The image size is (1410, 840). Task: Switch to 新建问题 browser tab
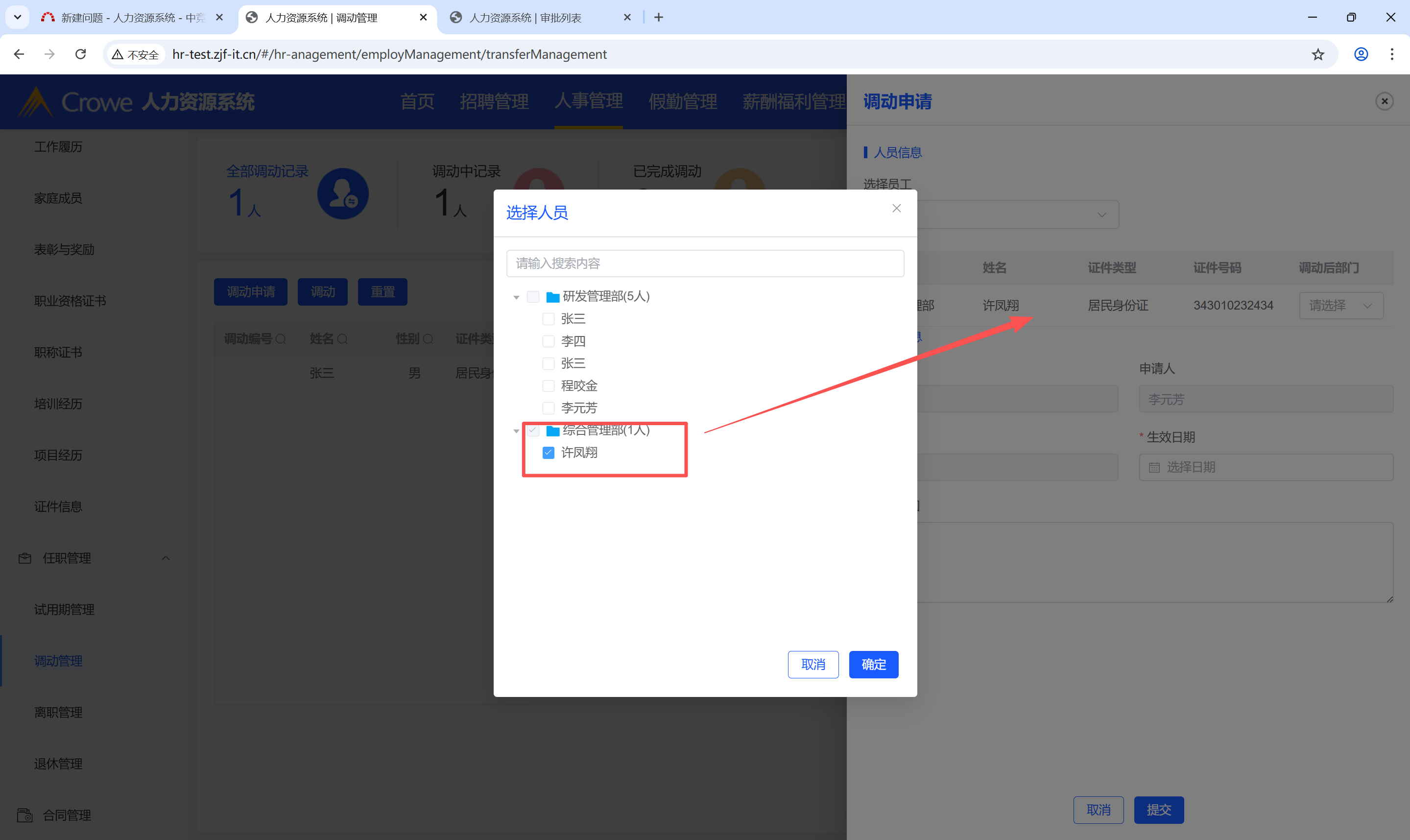point(131,18)
